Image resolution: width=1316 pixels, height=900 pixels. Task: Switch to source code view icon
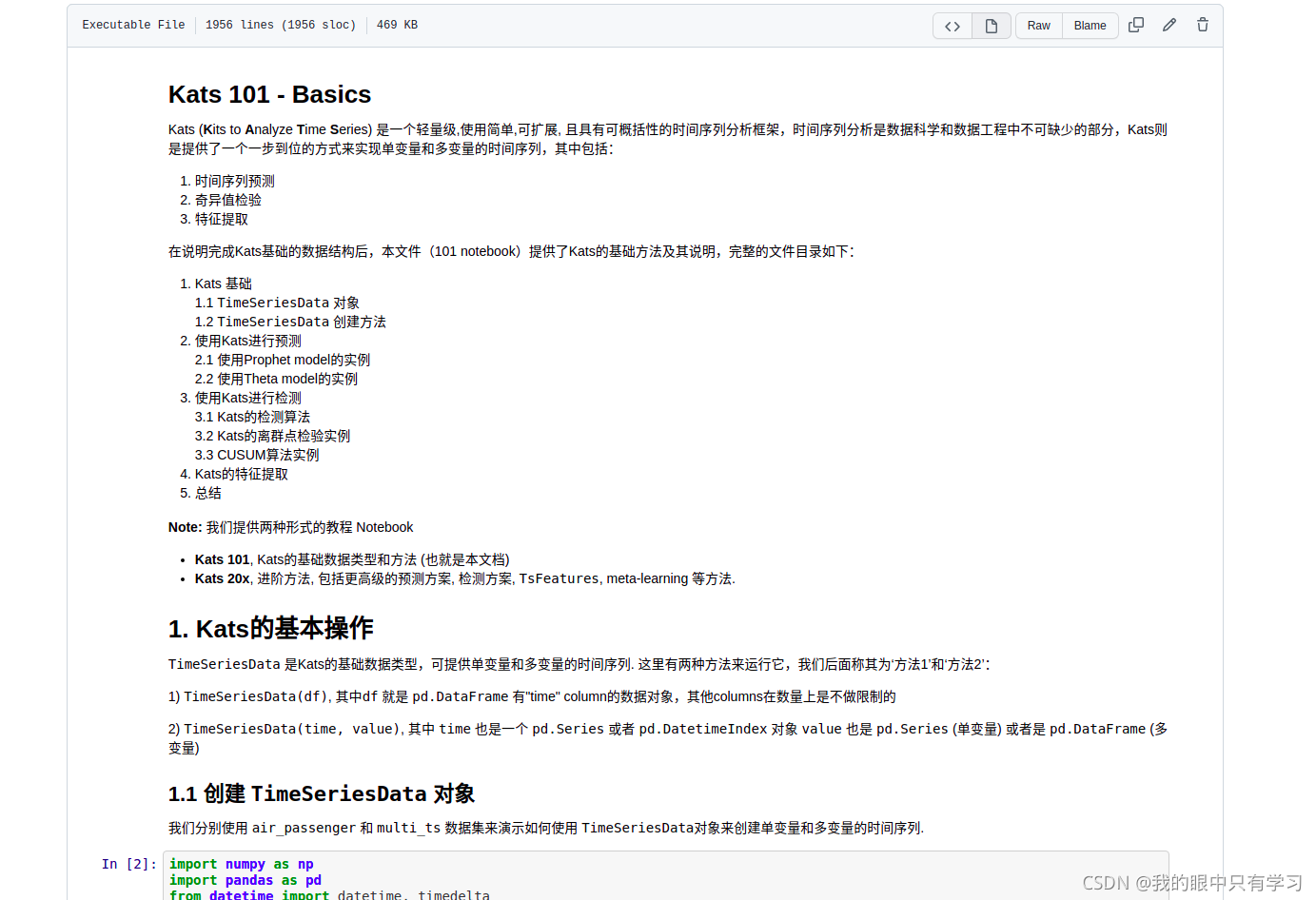[x=953, y=26]
